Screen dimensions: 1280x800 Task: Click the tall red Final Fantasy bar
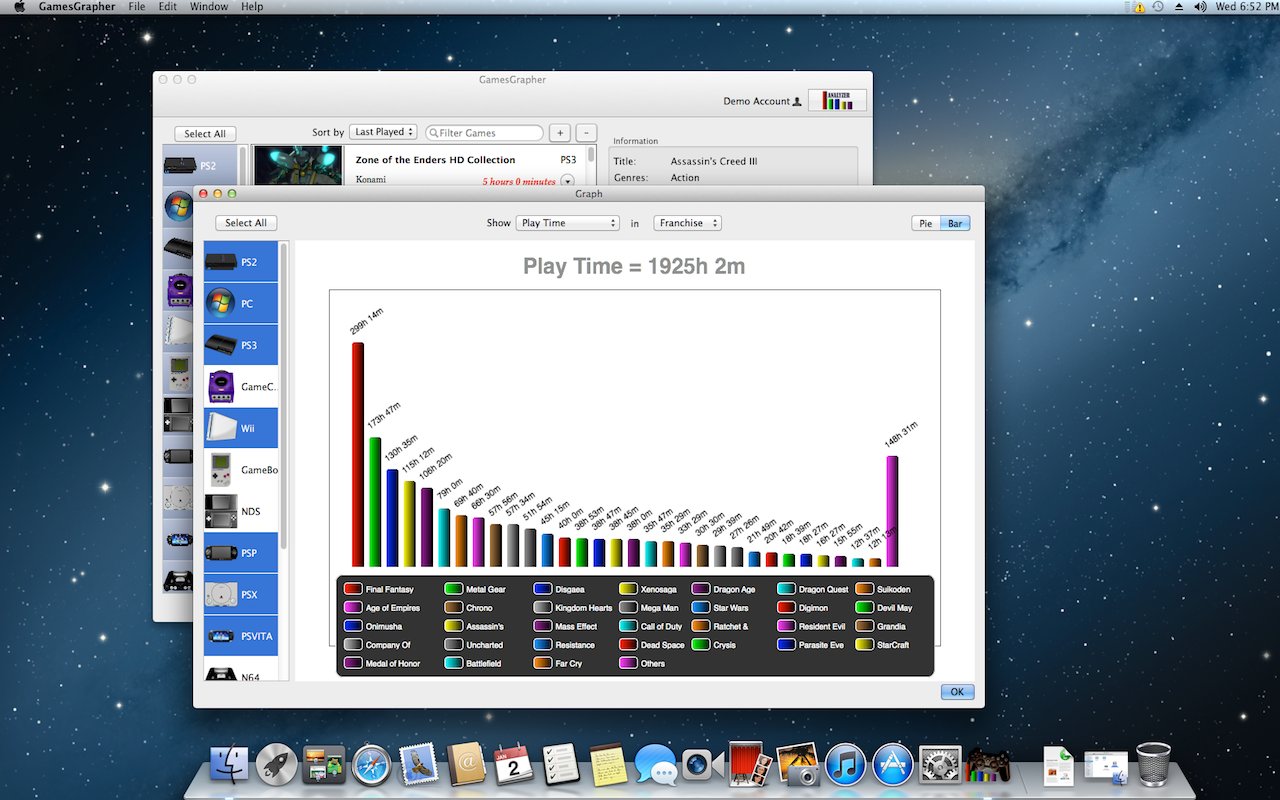tap(357, 455)
